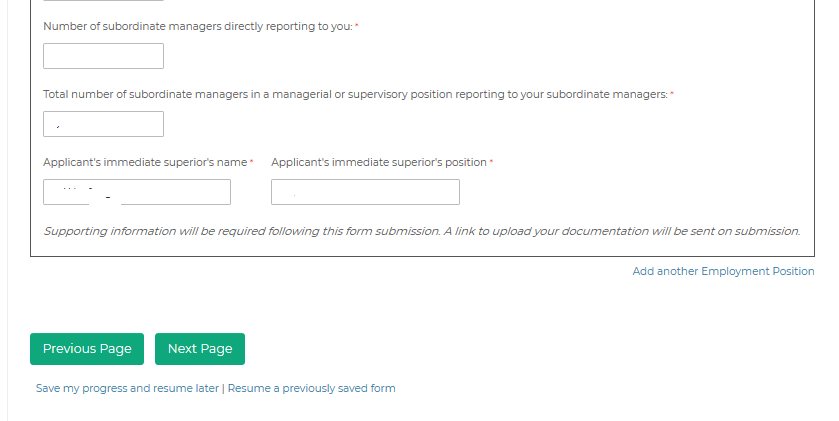Click the "Applicant's immediate superior's position" label
Viewport: 839px width, 421px height.
(x=379, y=162)
